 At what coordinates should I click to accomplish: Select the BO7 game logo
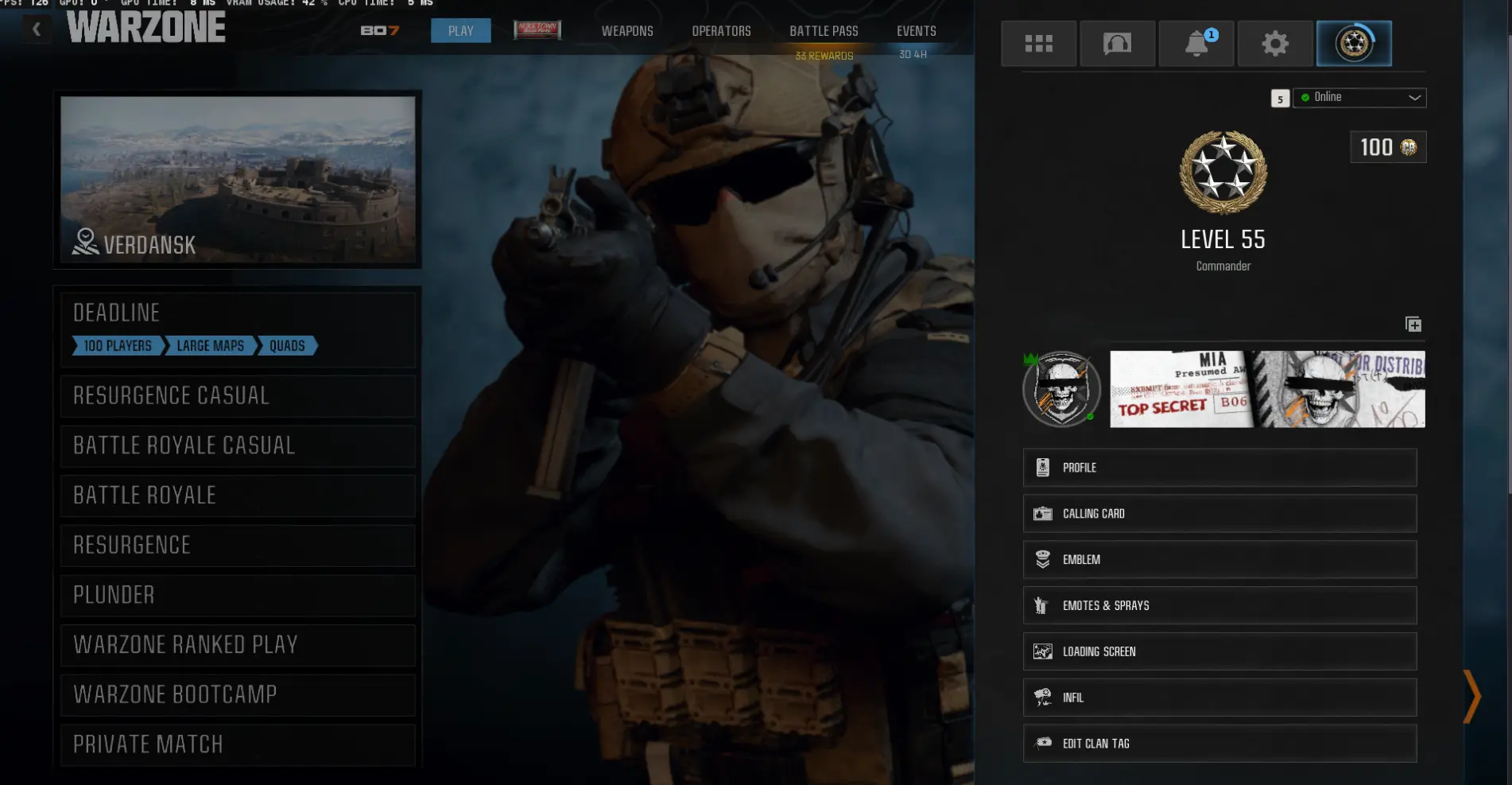[379, 31]
